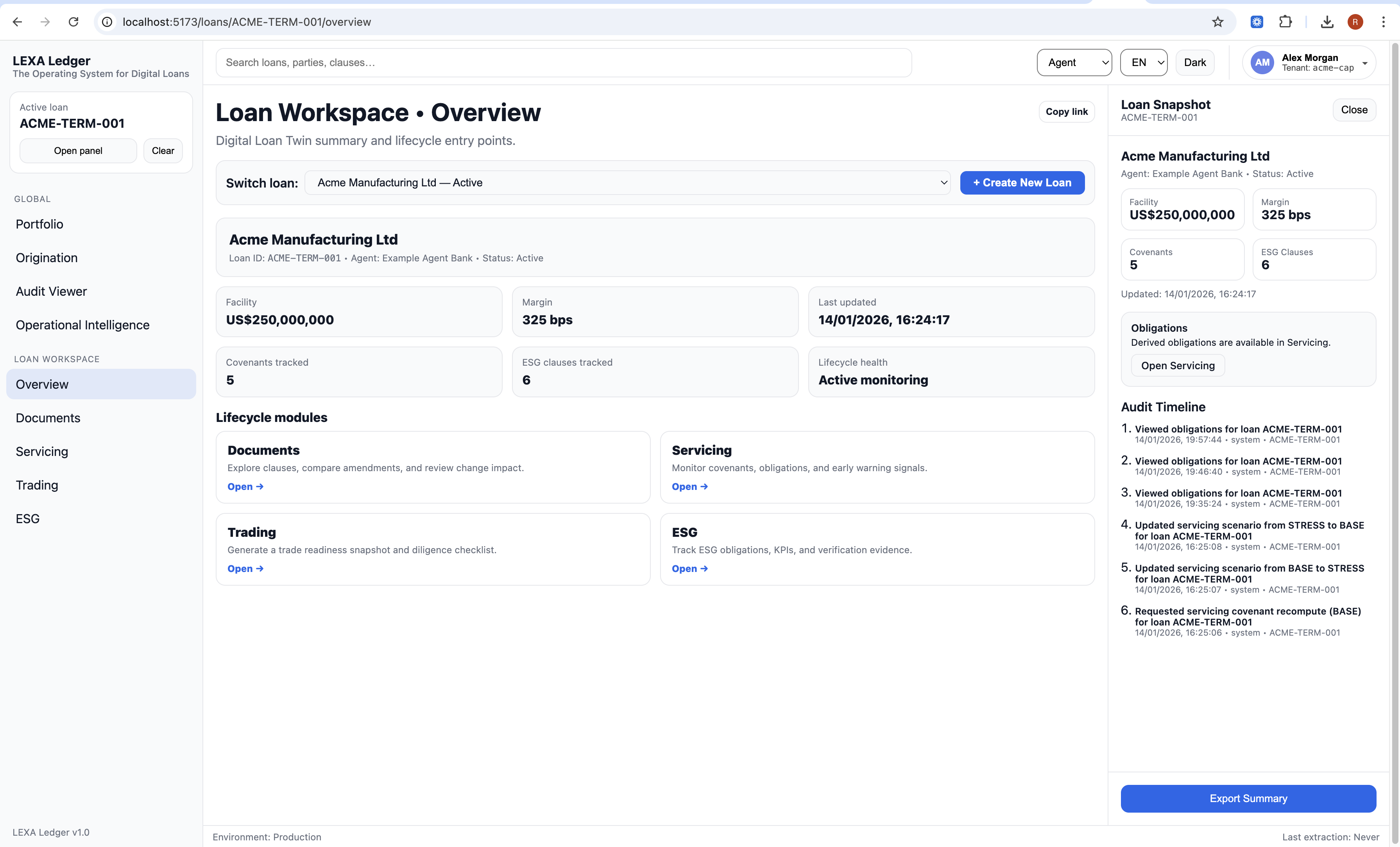Click the snowflake extension icon
Screen dimensions: 1400x847
pos(1257,21)
